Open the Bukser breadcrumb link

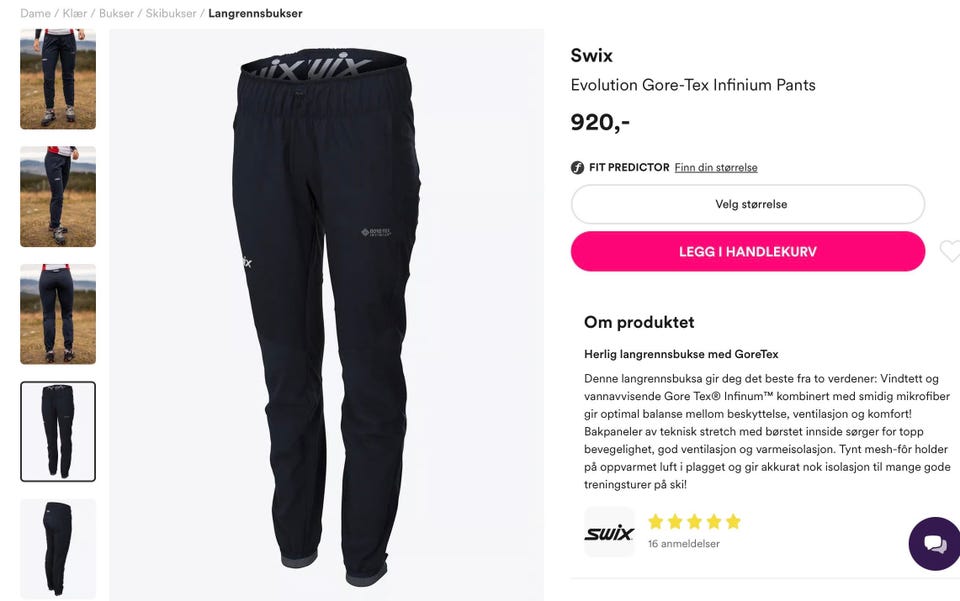coord(116,13)
